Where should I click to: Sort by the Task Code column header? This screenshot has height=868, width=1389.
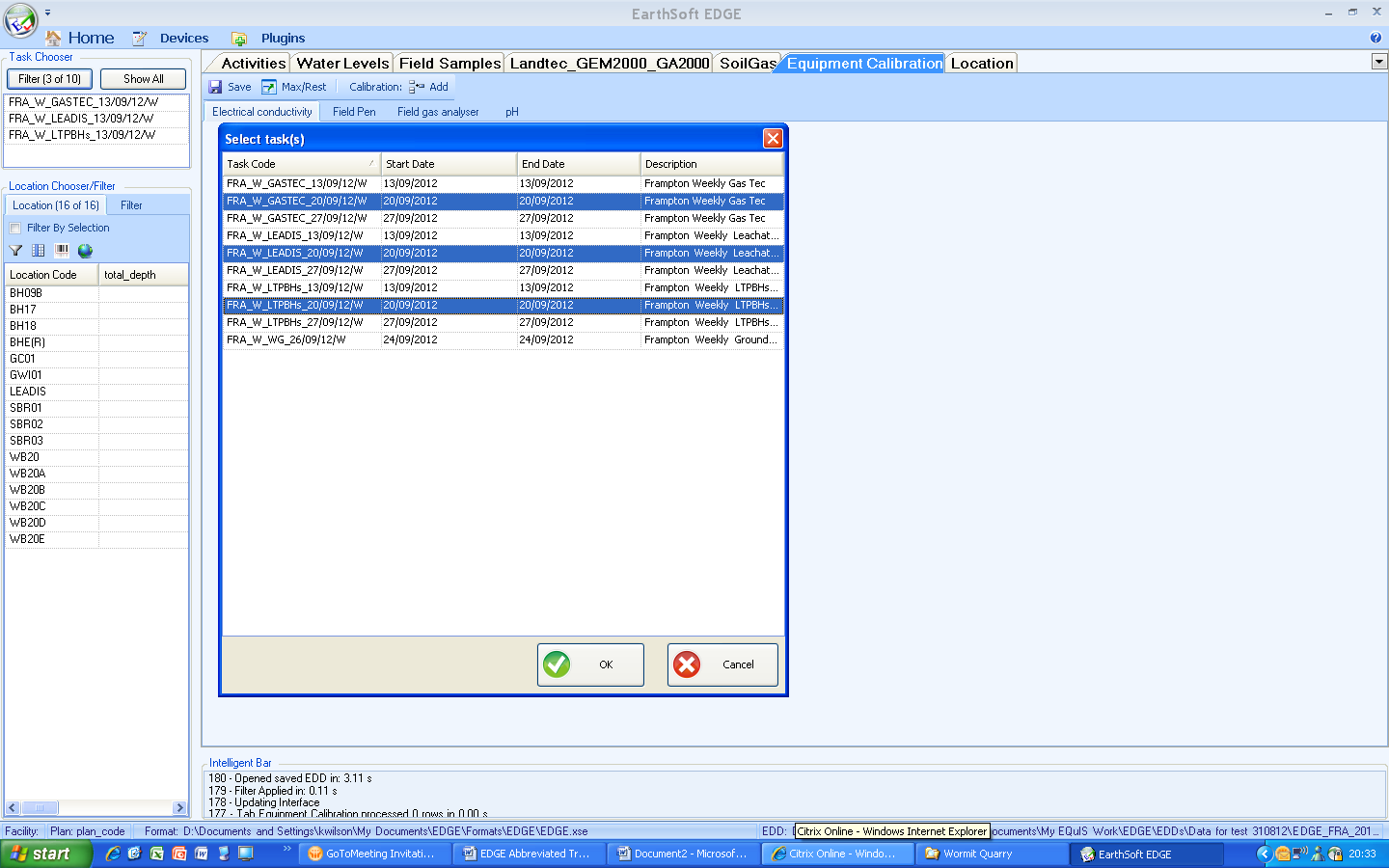(301, 164)
